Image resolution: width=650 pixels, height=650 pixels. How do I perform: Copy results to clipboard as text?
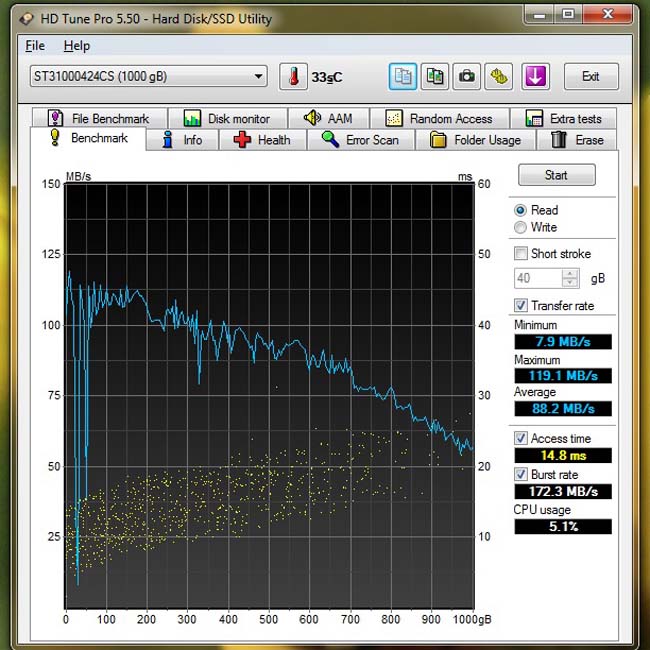point(403,76)
